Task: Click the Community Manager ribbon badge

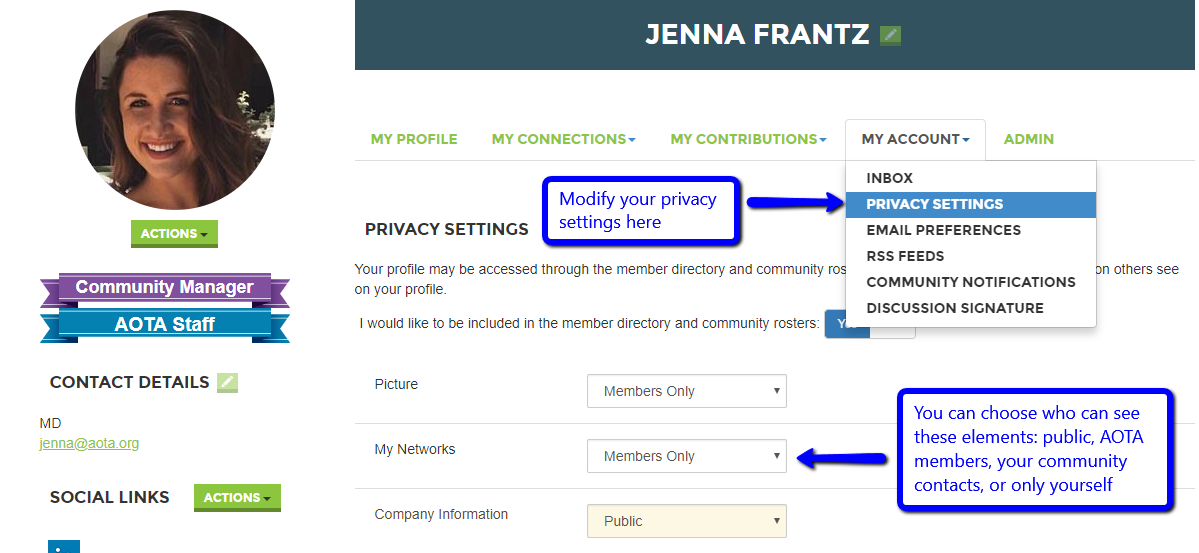Action: pyautogui.click(x=164, y=288)
